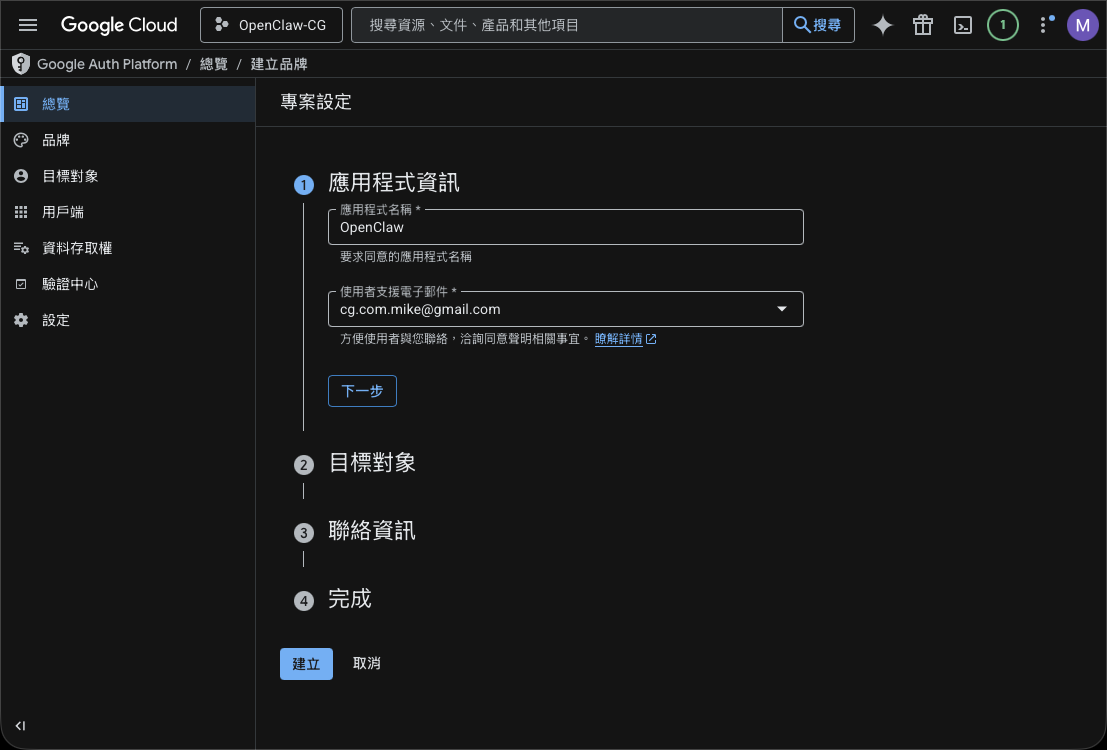Open the 瞭解詳情 link
The image size is (1107, 750).
(x=618, y=339)
